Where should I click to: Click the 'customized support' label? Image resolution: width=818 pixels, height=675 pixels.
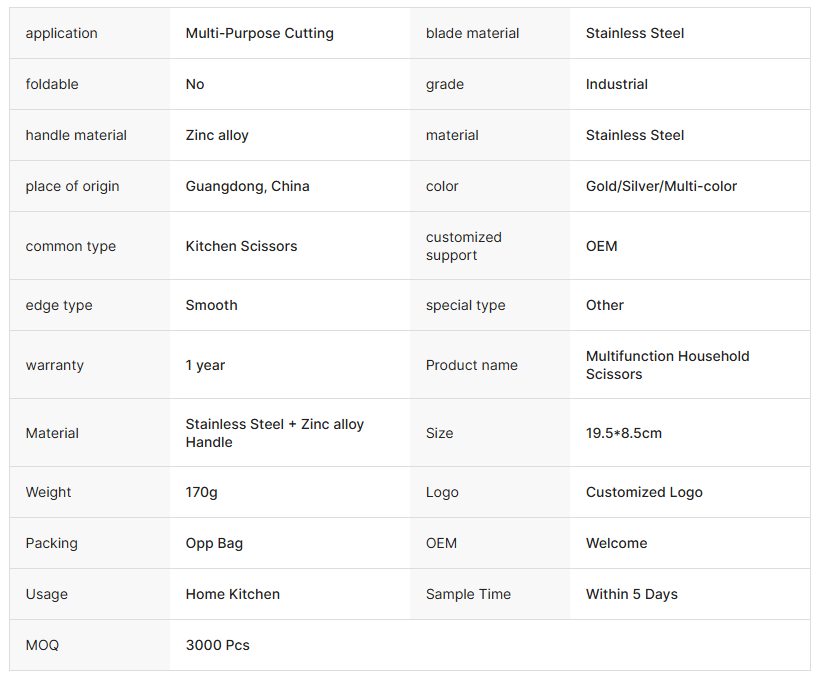coord(463,246)
